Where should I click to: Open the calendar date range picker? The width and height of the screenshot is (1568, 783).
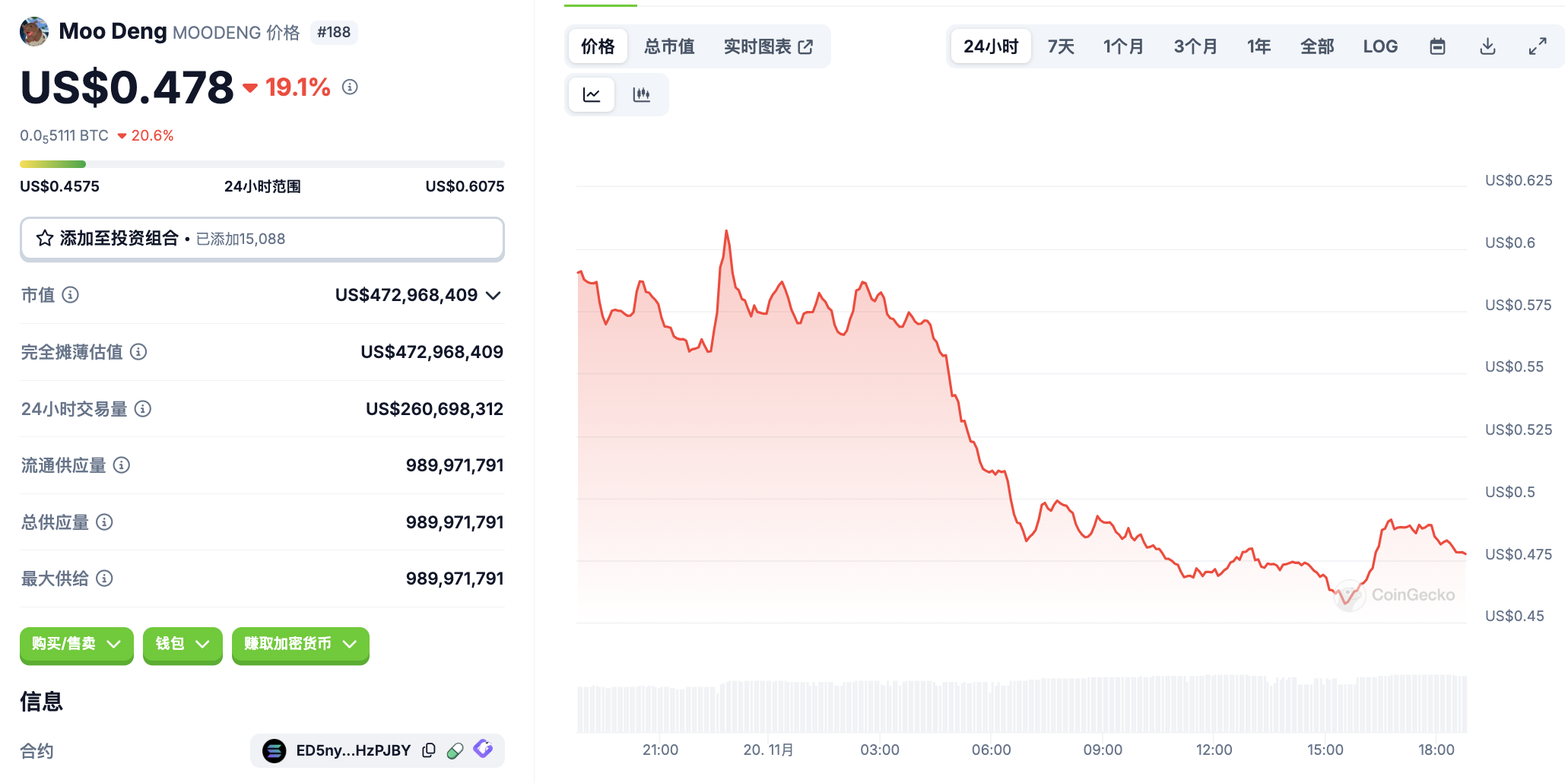coord(1436,46)
